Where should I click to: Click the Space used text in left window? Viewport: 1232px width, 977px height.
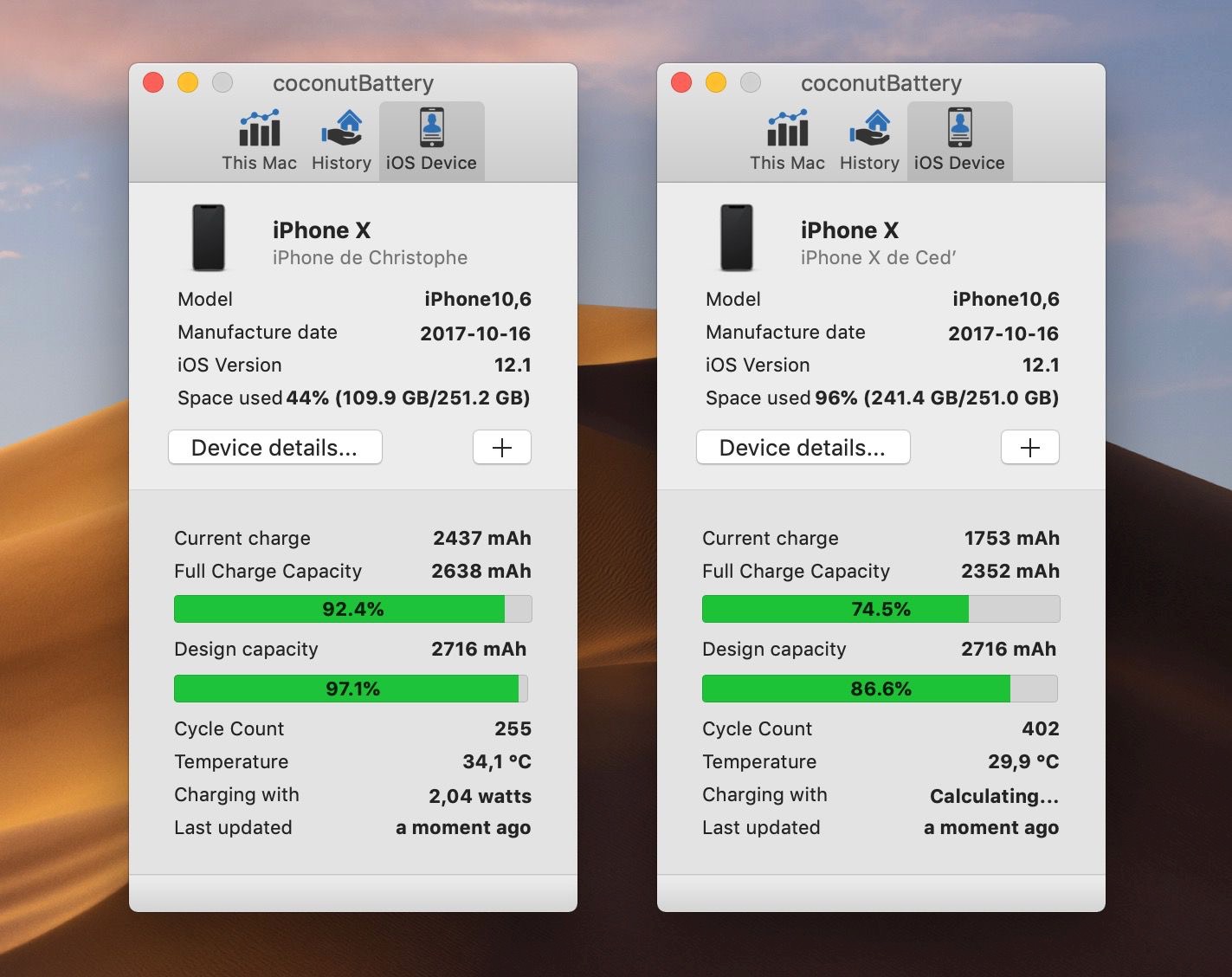click(229, 398)
